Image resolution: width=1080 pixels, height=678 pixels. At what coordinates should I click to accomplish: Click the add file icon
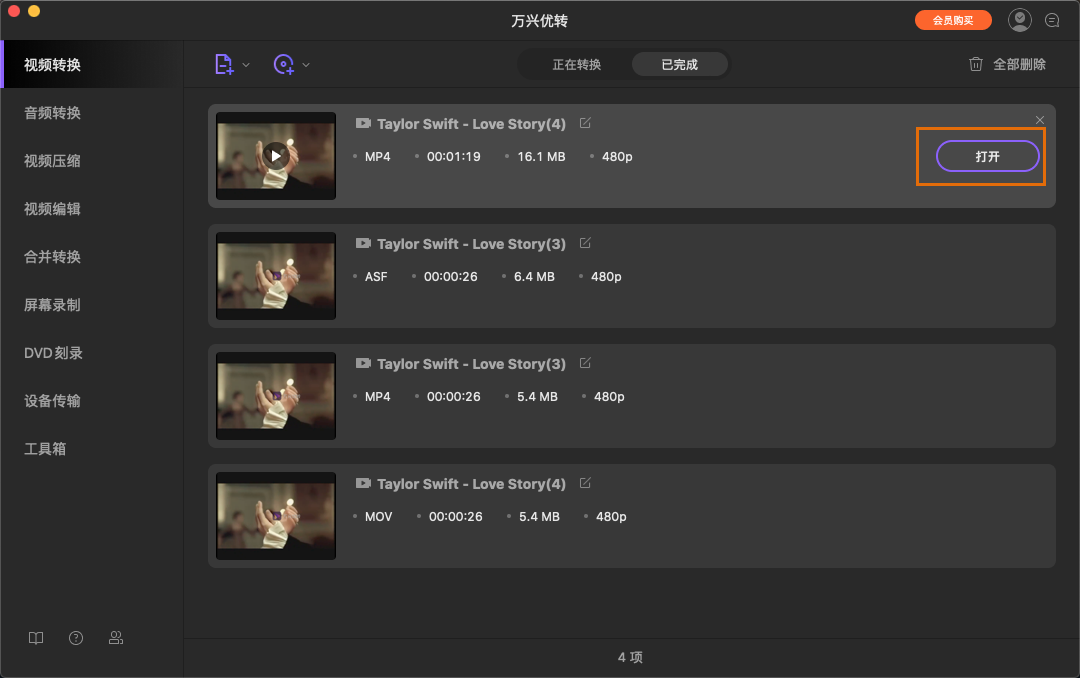[x=224, y=65]
